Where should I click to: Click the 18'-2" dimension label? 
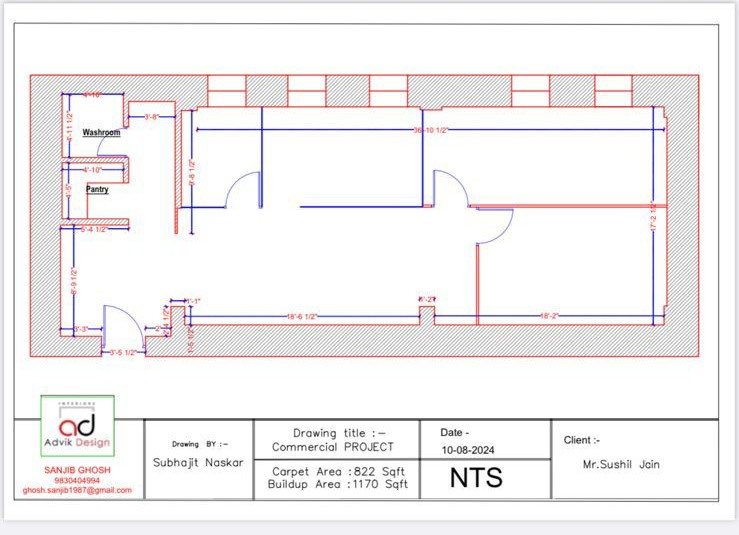[x=550, y=317]
